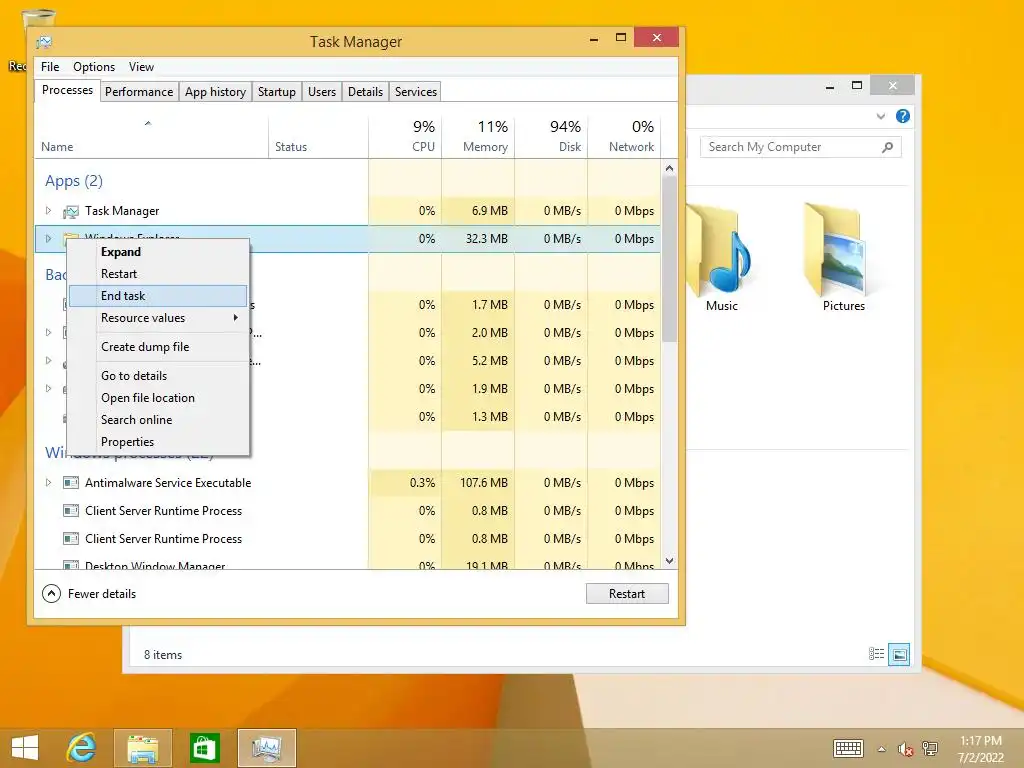This screenshot has height=768, width=1024.
Task: Switch to the Users tab
Action: [x=322, y=92]
